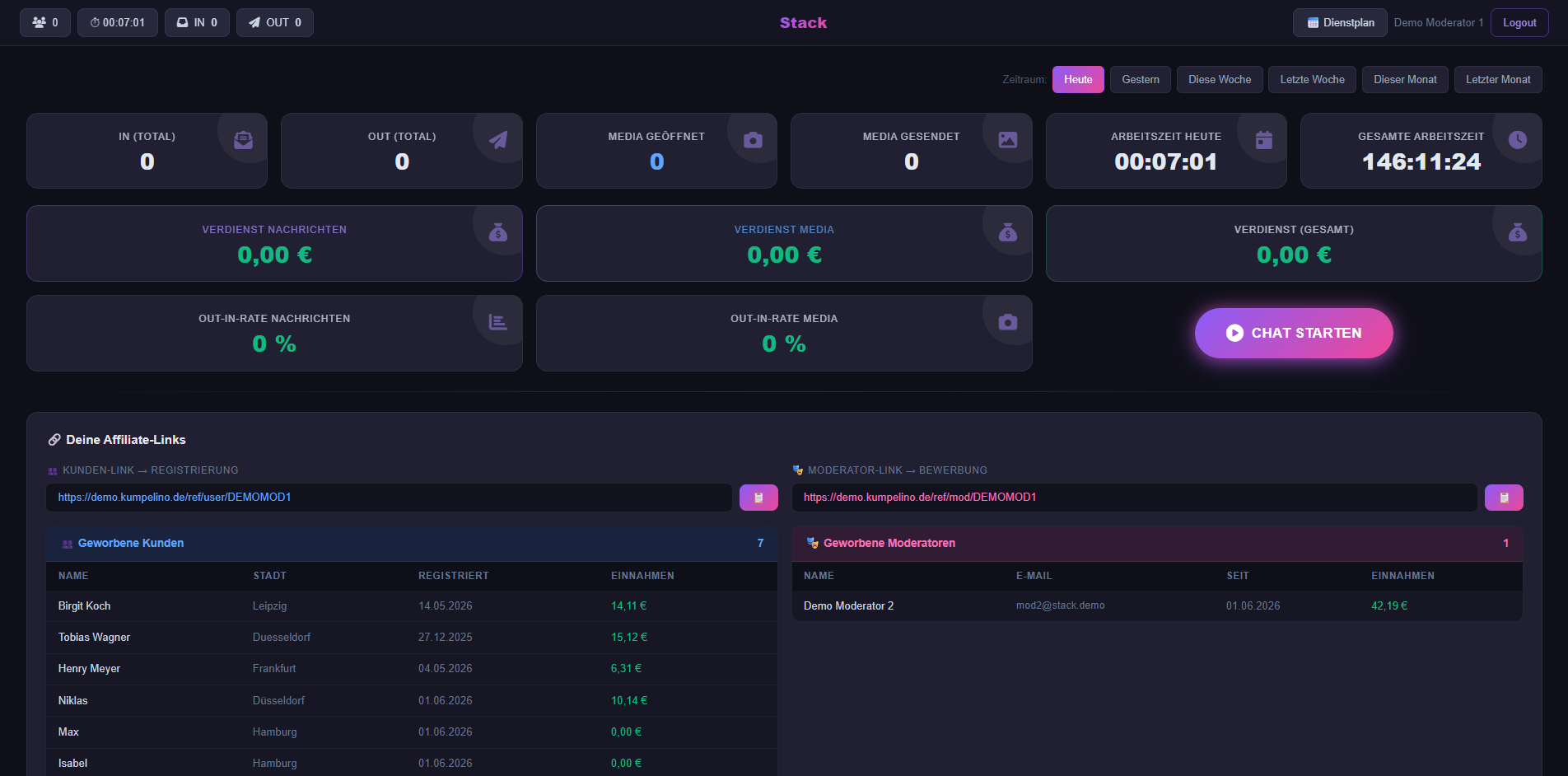Click the Media Geöffnet value 0

tap(656, 162)
